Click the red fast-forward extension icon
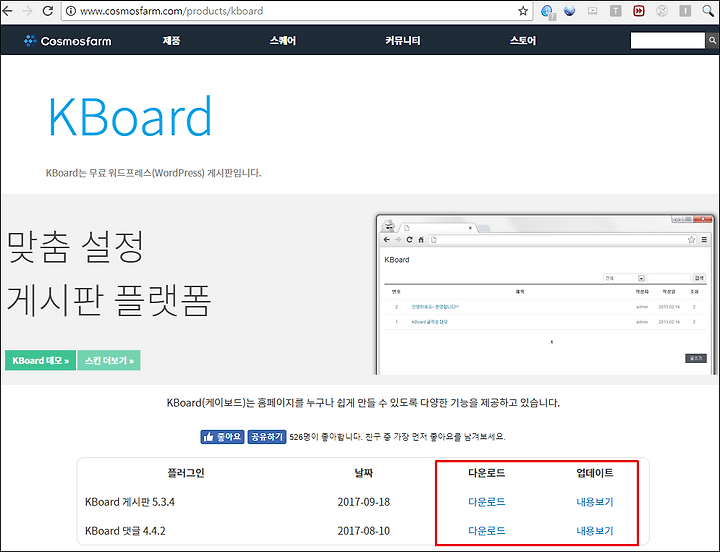The image size is (720, 552). (x=639, y=11)
